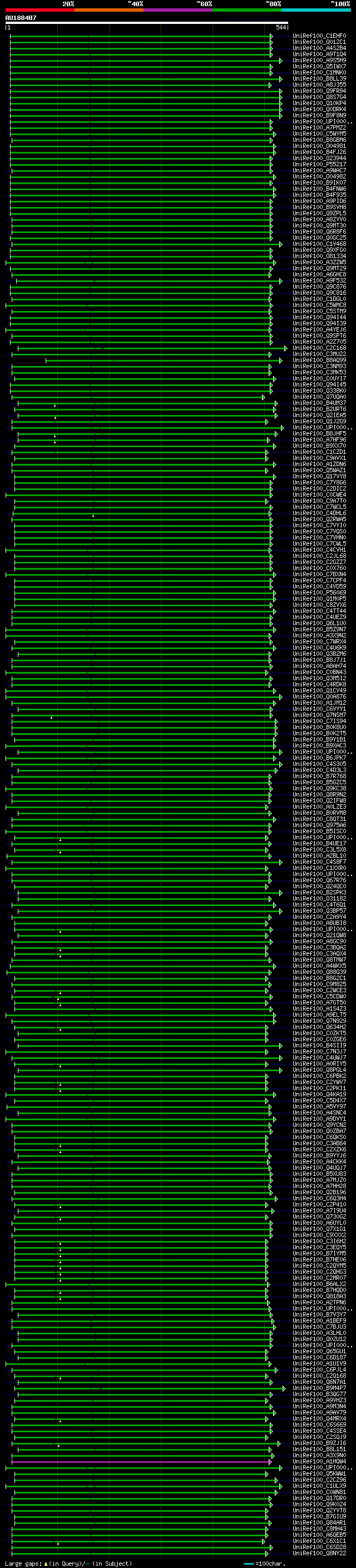Select the orange ~40% identity legend segment
This screenshot has height=1568, width=356.
pyautogui.click(x=109, y=10)
